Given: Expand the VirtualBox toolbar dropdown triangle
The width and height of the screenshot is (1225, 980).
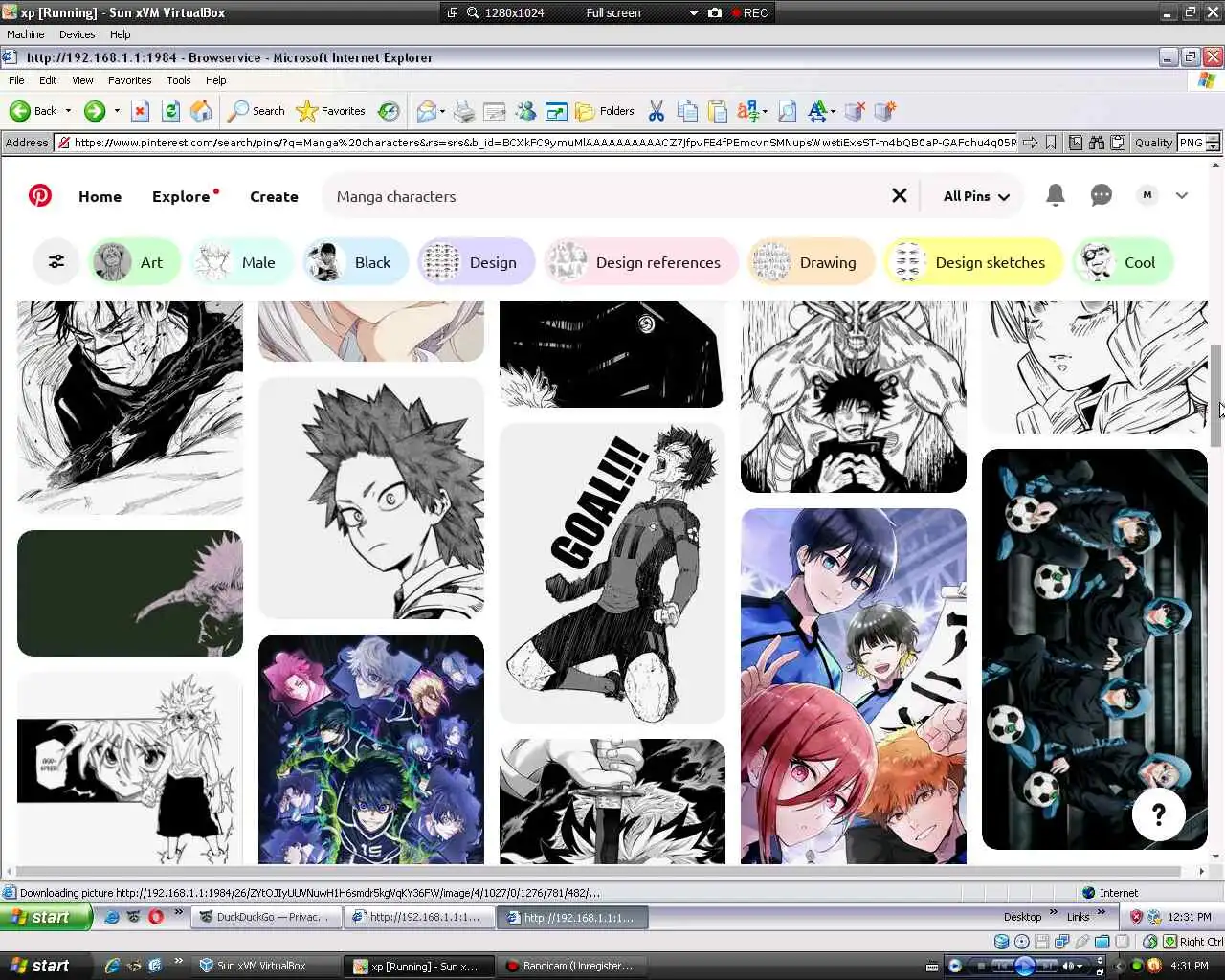Looking at the screenshot, I should (x=694, y=13).
